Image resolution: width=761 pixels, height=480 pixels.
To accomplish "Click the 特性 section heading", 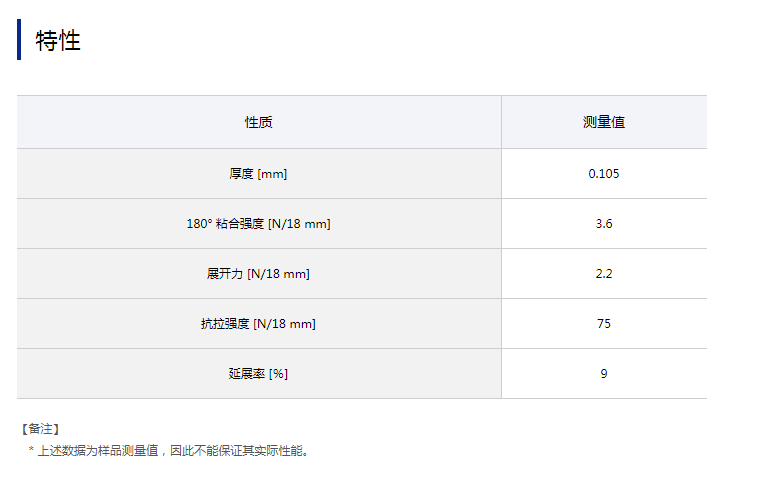I will tap(58, 41).
